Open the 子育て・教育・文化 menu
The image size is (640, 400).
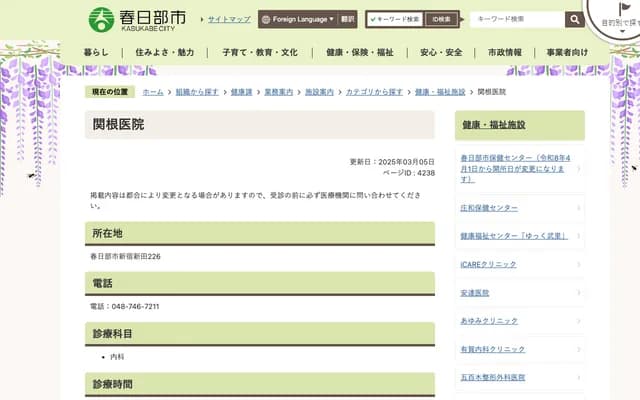coord(259,52)
